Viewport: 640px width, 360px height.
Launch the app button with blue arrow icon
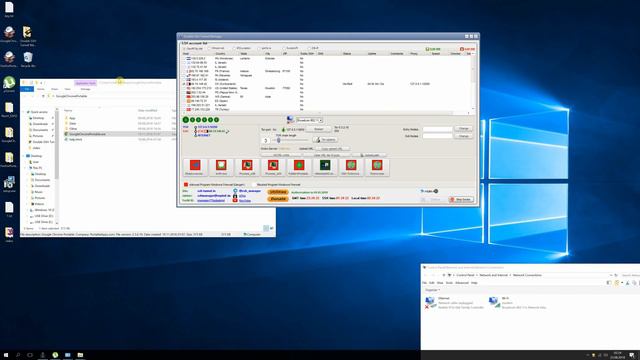(x=195, y=167)
